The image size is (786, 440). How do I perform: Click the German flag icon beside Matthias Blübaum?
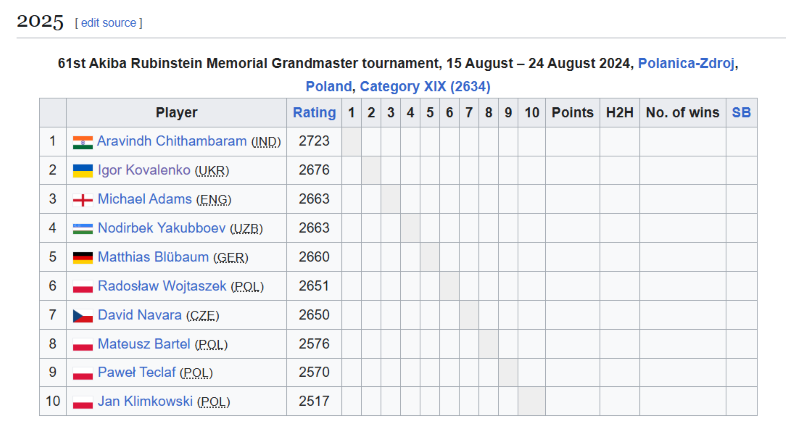pos(83,258)
